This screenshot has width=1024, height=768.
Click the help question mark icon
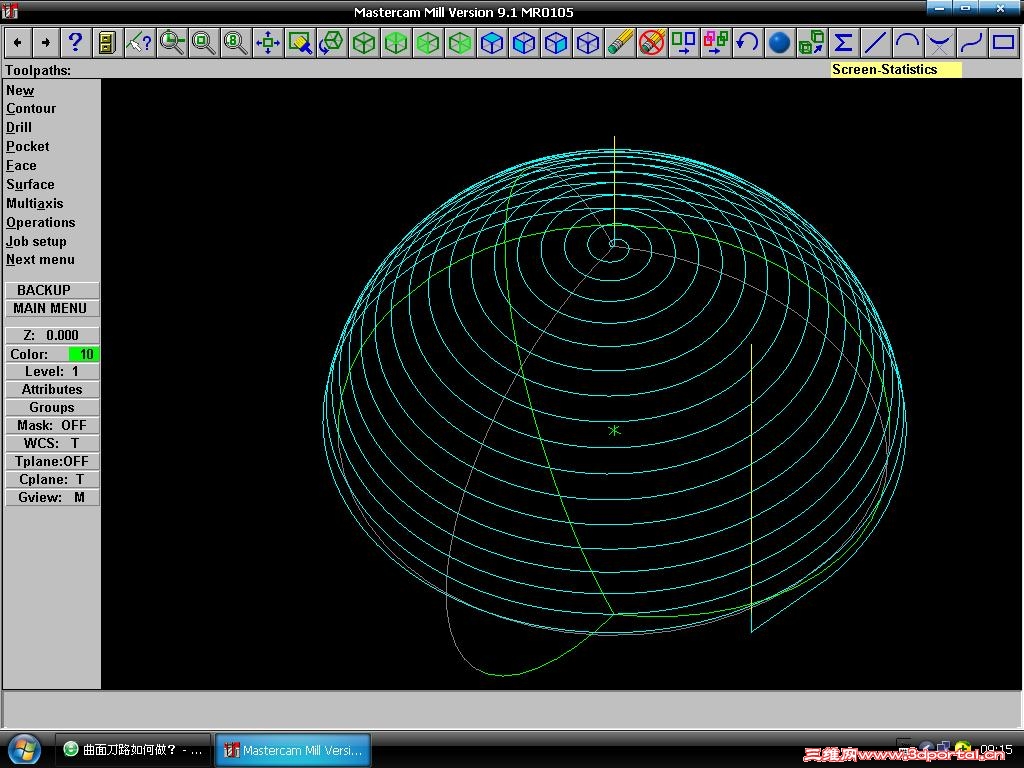pos(75,42)
